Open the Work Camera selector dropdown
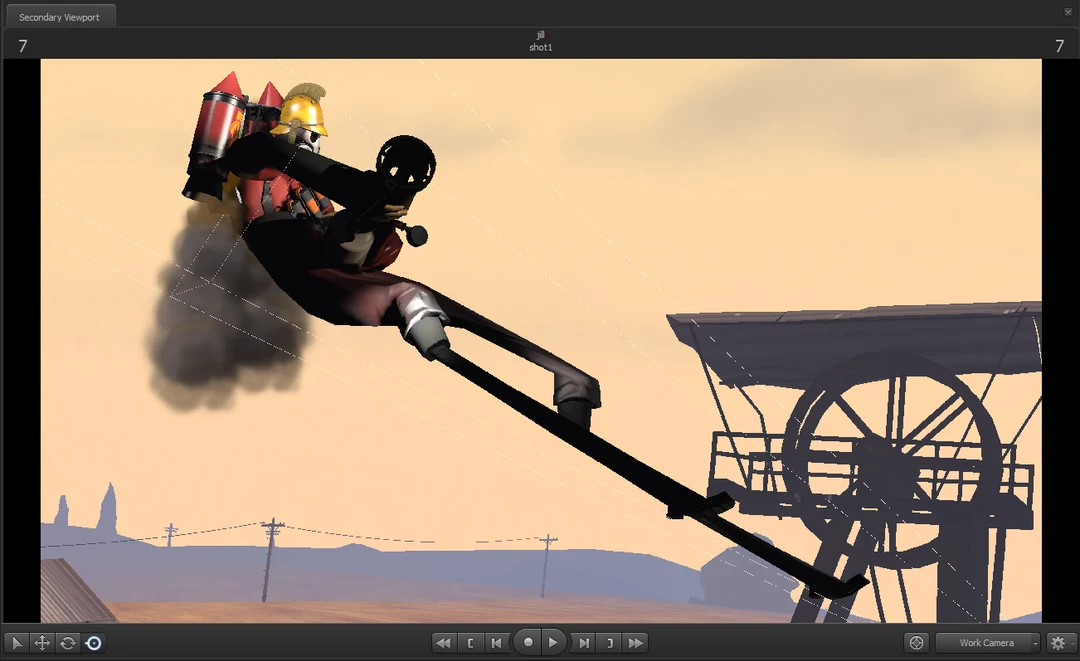The image size is (1080, 661). coord(987,643)
